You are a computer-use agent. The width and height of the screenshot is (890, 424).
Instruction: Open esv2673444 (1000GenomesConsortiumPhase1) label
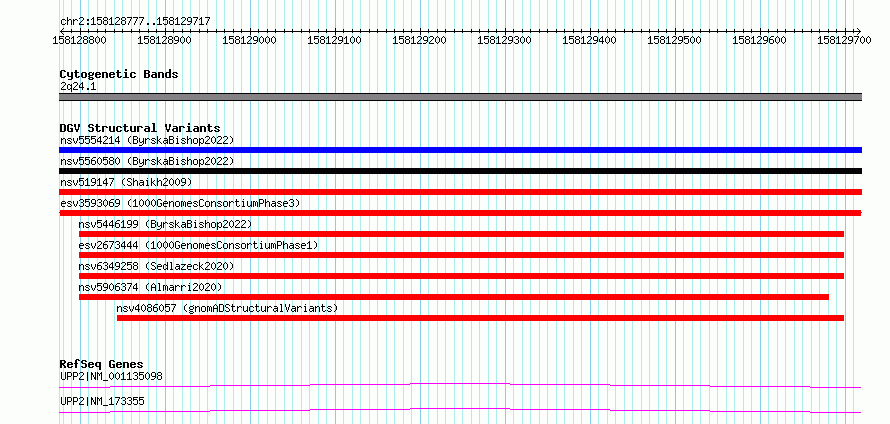click(199, 245)
